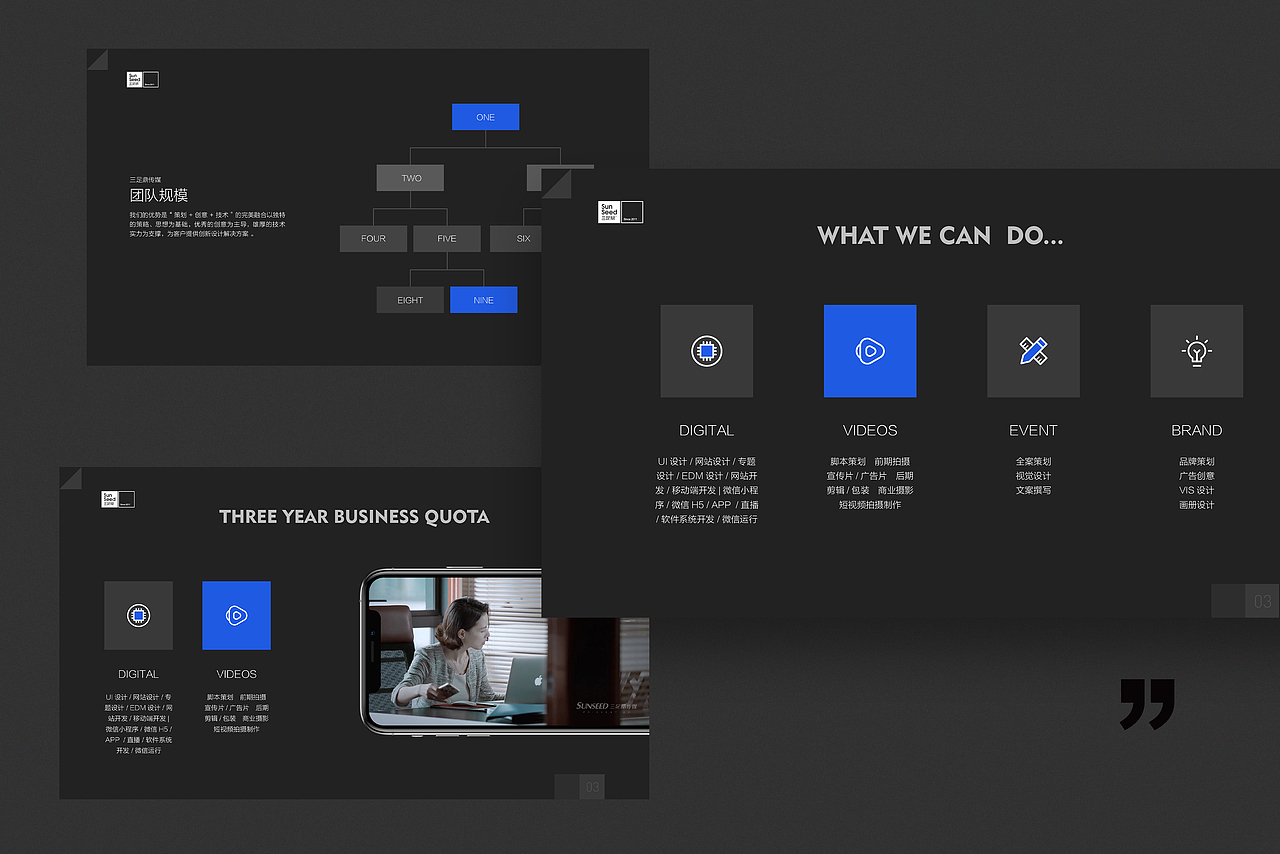The height and width of the screenshot is (854, 1280).
Task: Click the BRAND label
Action: point(1197,430)
